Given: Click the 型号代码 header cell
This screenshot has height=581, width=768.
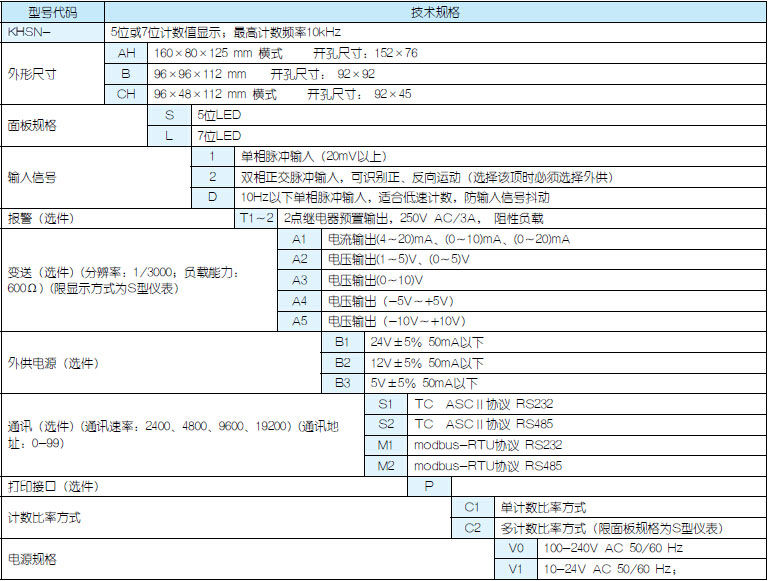Looking at the screenshot, I should pos(52,12).
